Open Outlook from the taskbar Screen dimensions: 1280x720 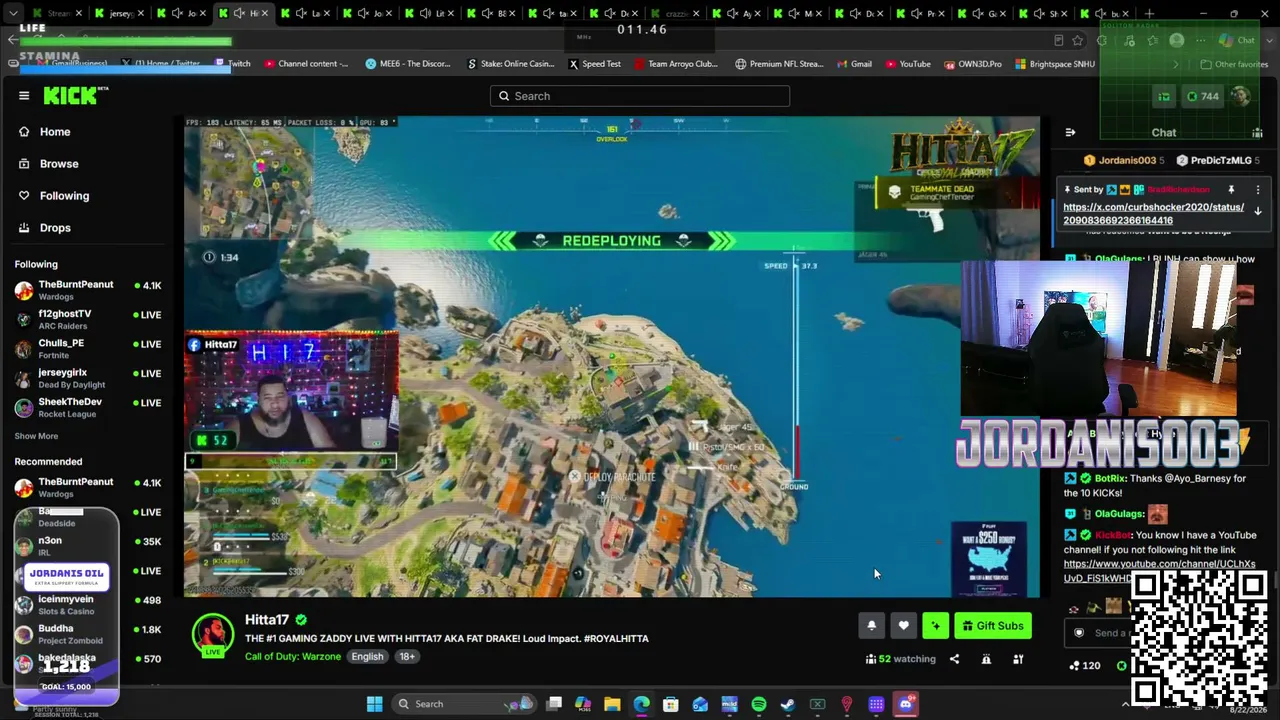[700, 704]
